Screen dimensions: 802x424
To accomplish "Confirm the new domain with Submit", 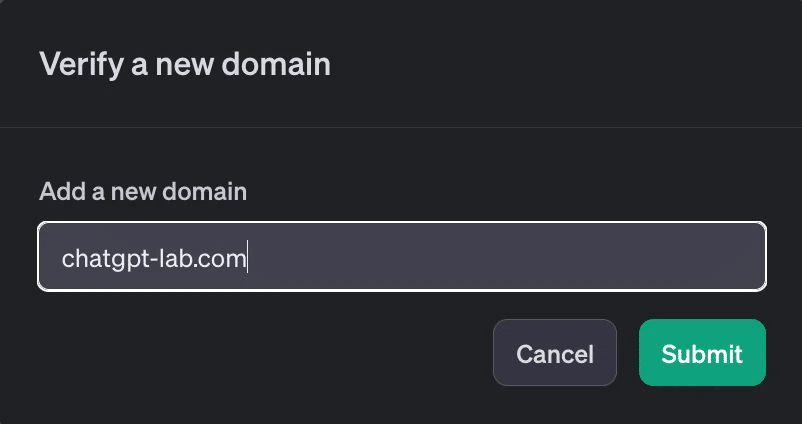I will coord(702,353).
